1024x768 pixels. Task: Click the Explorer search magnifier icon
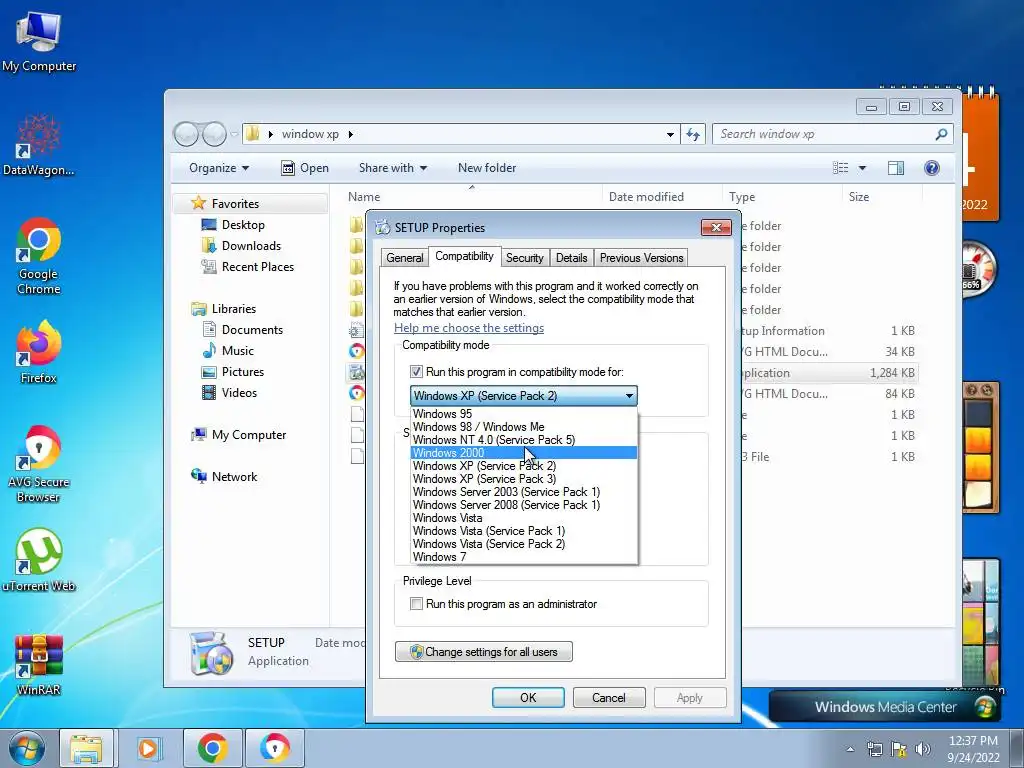941,135
